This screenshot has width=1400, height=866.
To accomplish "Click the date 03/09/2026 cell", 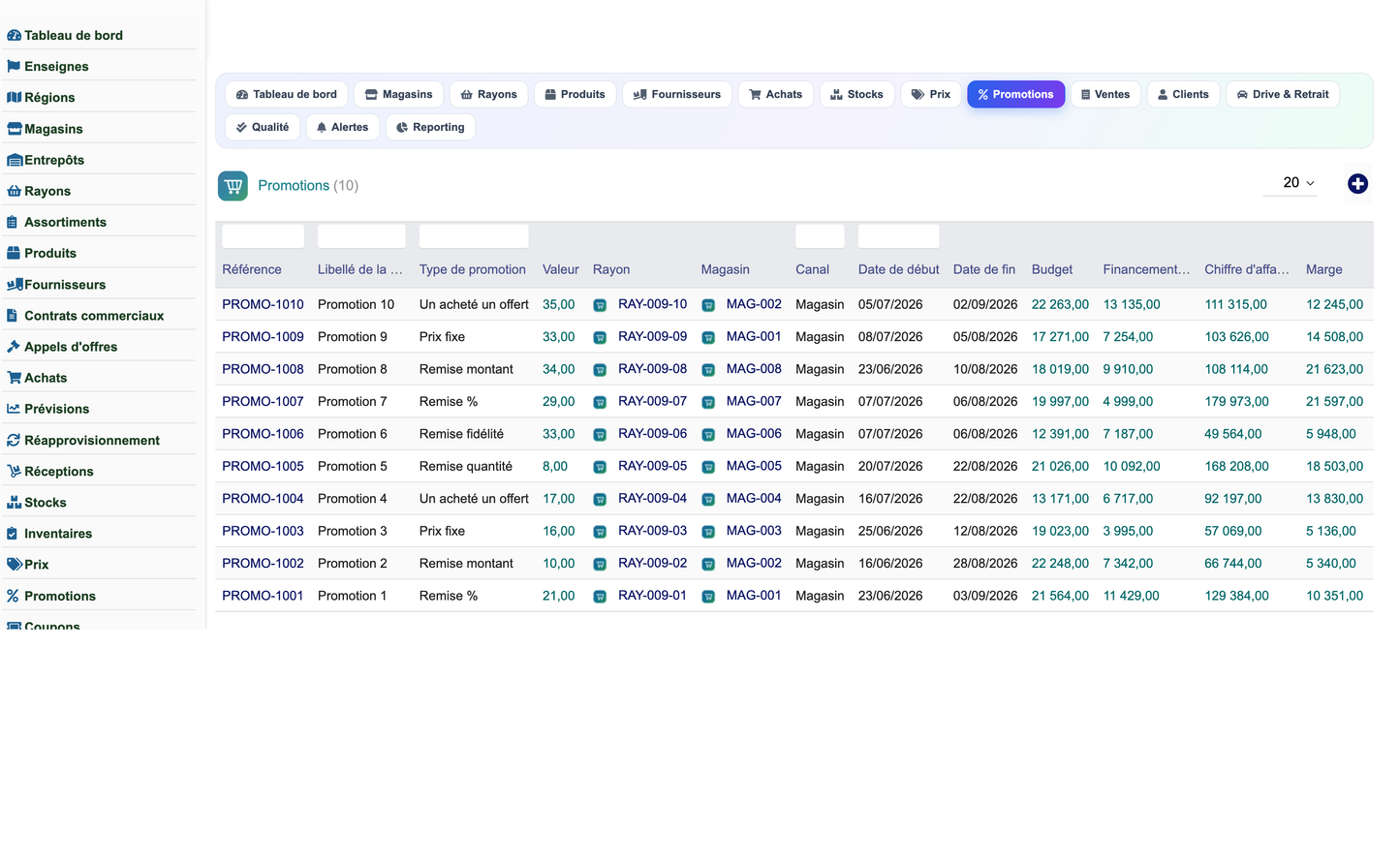I will (985, 596).
